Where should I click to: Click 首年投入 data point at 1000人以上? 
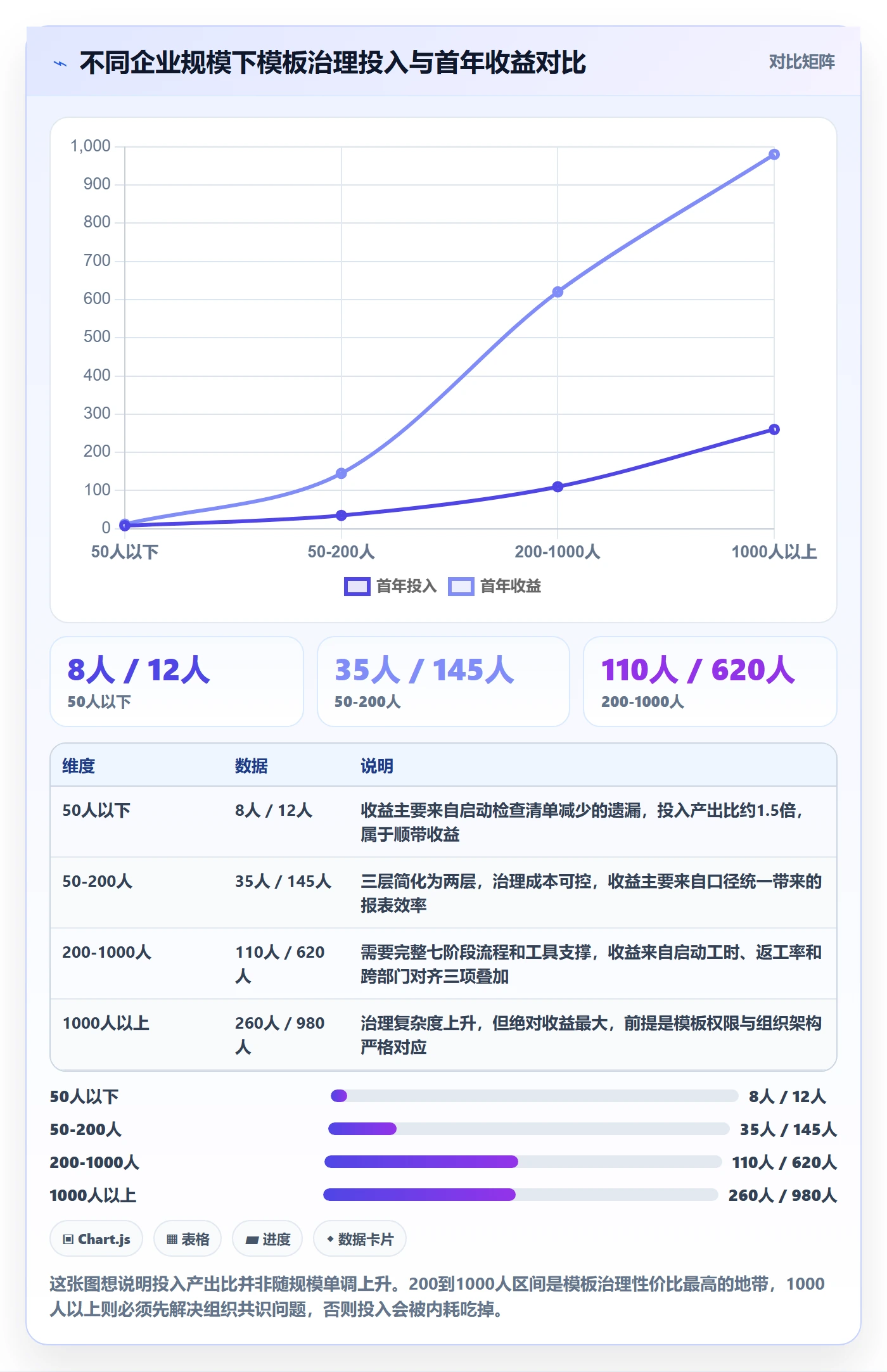(x=774, y=429)
